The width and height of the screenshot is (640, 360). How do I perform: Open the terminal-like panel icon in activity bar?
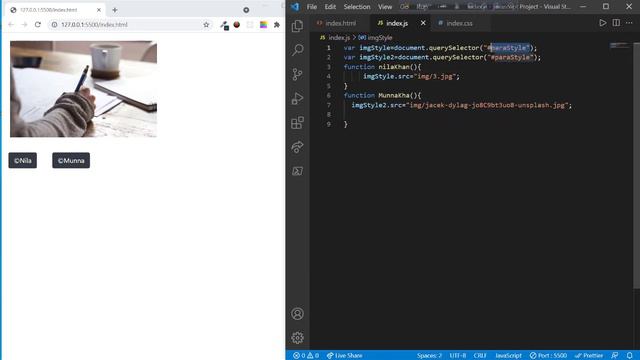click(x=297, y=171)
